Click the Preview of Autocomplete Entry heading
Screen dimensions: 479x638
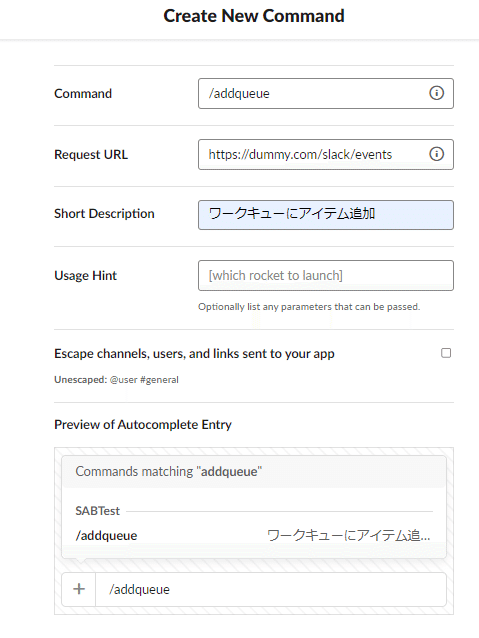[x=143, y=424]
